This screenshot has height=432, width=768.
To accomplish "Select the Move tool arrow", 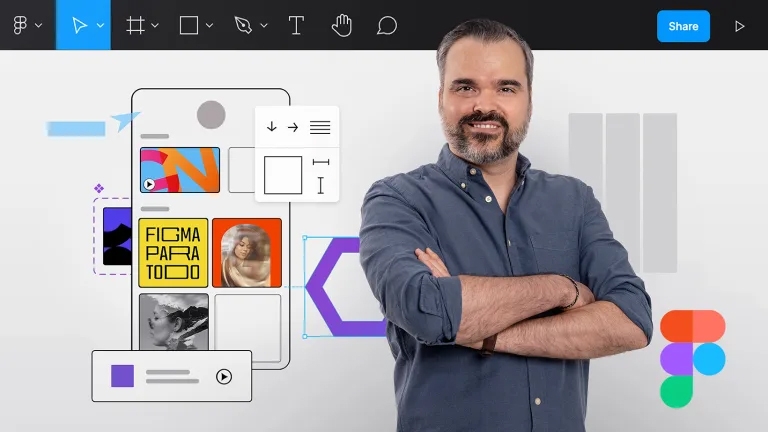I will [77, 26].
